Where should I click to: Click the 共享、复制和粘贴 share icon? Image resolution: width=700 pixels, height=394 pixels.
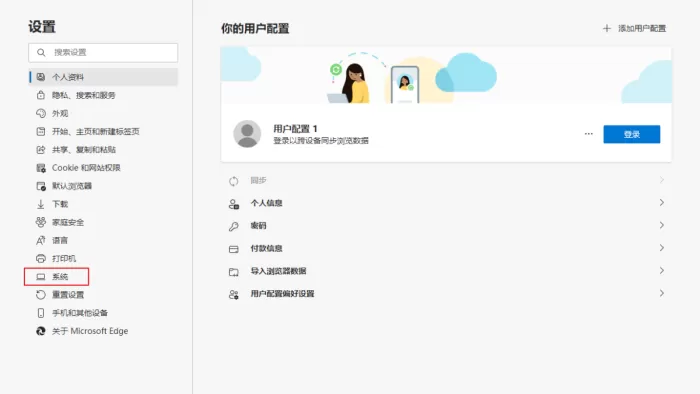point(41,149)
